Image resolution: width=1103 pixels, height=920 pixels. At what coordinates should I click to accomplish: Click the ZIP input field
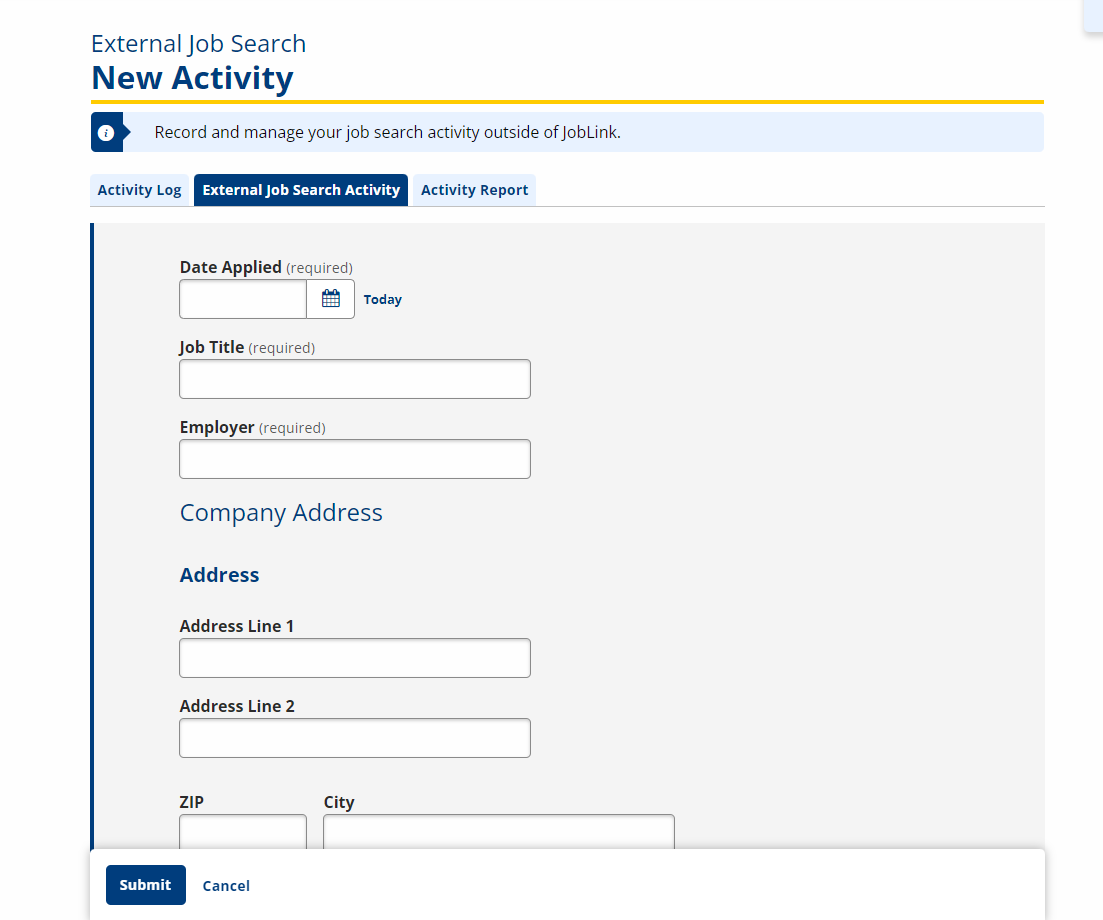243,831
